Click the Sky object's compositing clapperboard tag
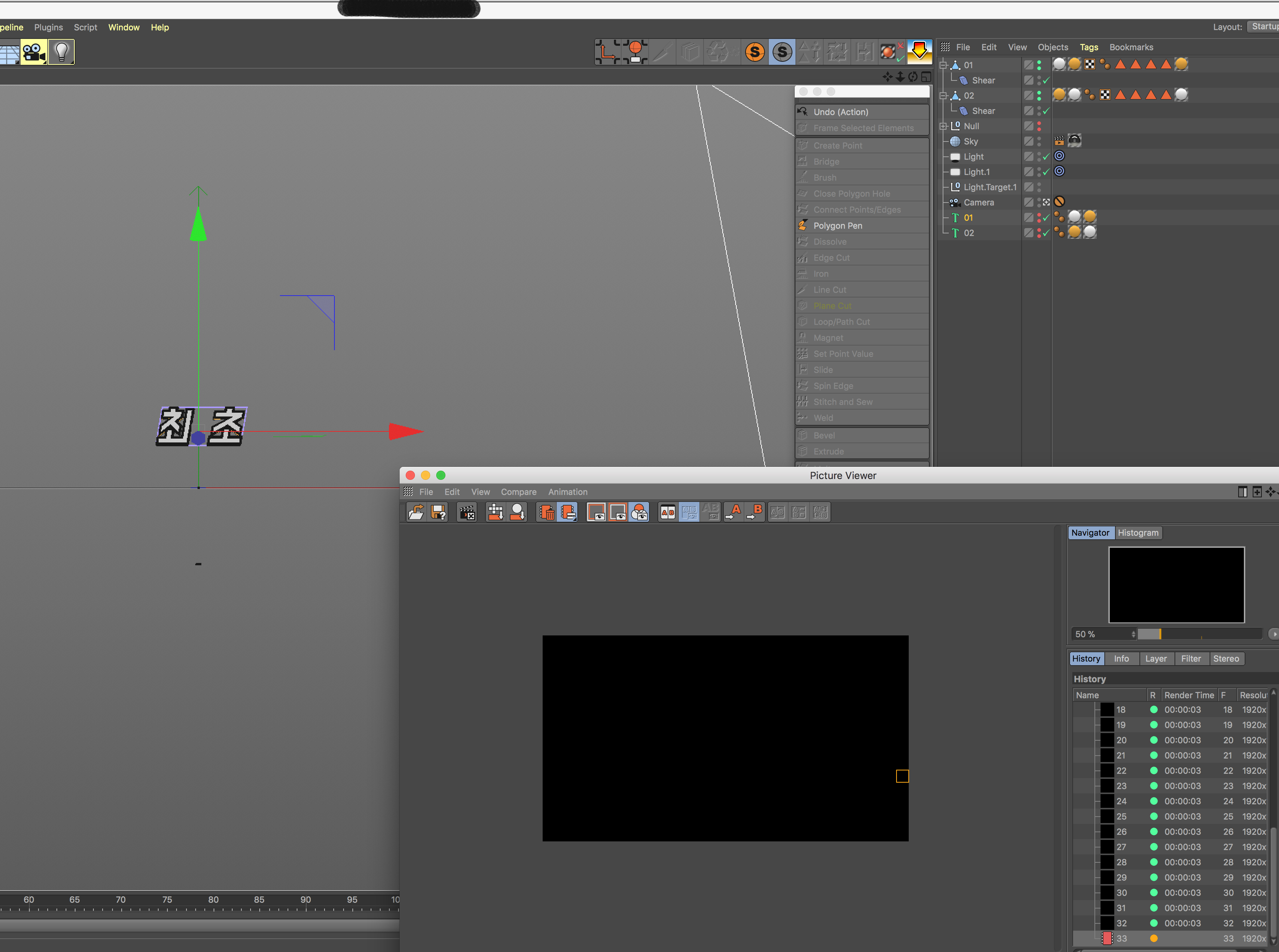 click(x=1059, y=141)
